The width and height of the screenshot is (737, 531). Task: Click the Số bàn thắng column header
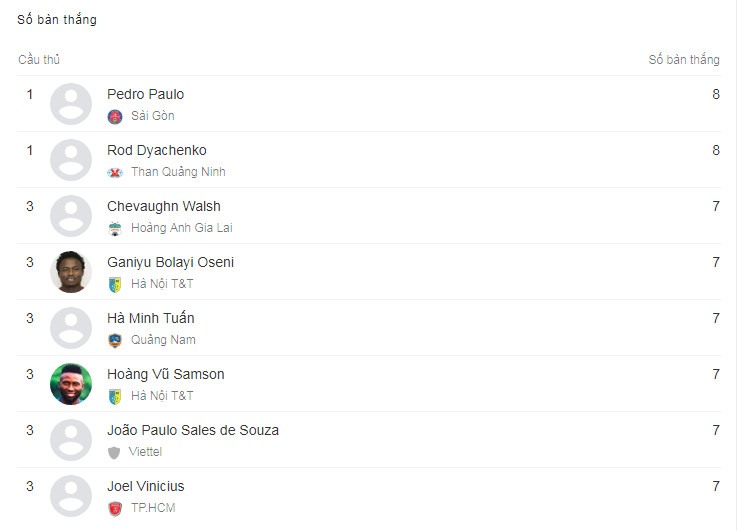[x=684, y=59]
